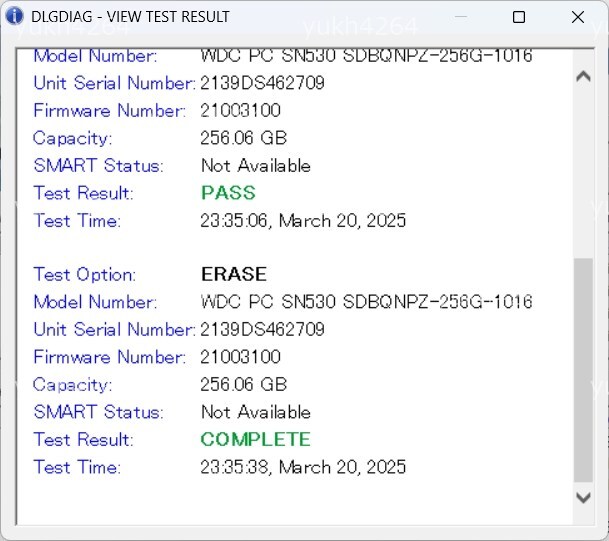The height and width of the screenshot is (541, 609).
Task: Select the ERASE test option text
Action: [x=233, y=274]
